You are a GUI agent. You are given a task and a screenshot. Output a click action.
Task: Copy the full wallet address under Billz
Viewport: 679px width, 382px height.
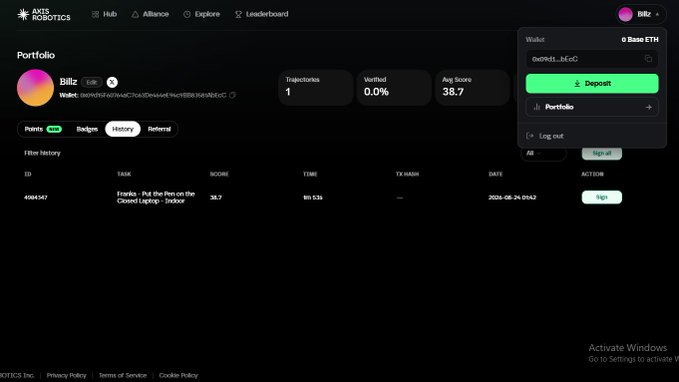pyautogui.click(x=233, y=95)
